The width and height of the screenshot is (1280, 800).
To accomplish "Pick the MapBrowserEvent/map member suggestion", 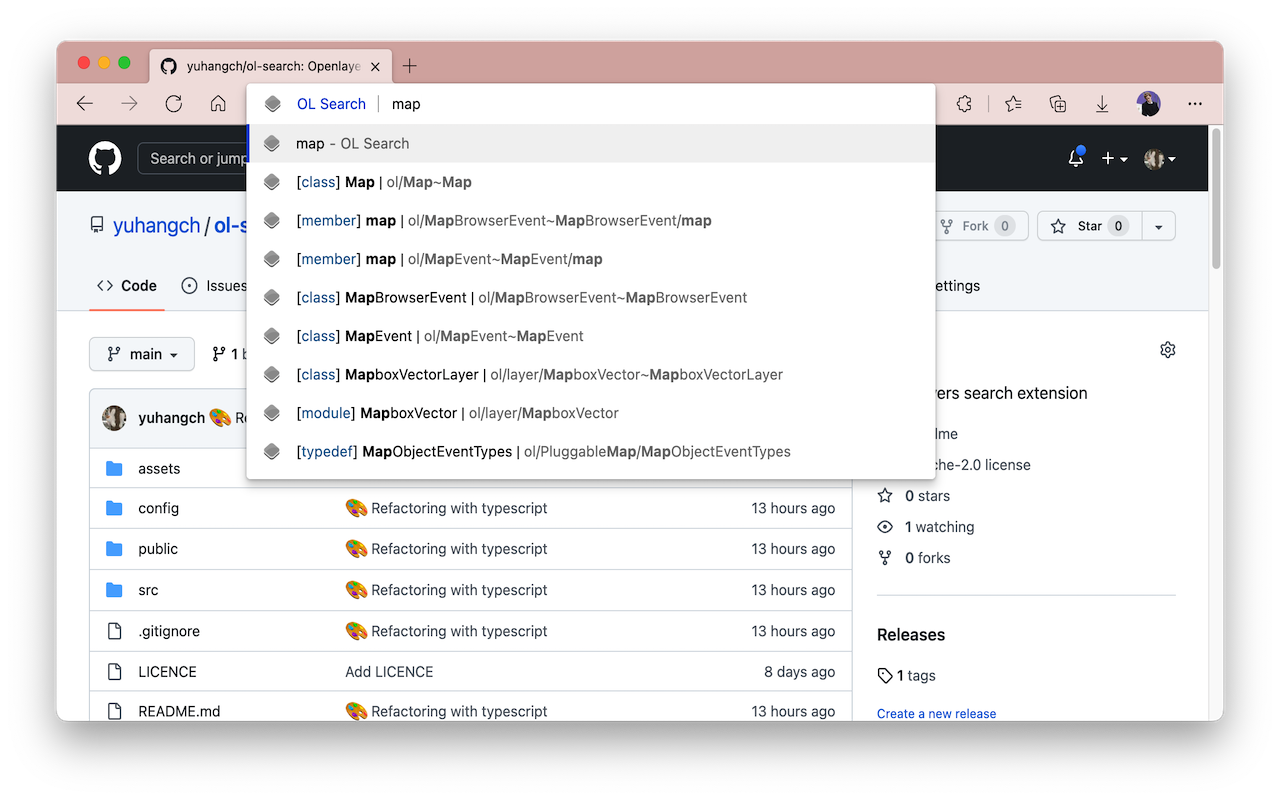I will [591, 220].
